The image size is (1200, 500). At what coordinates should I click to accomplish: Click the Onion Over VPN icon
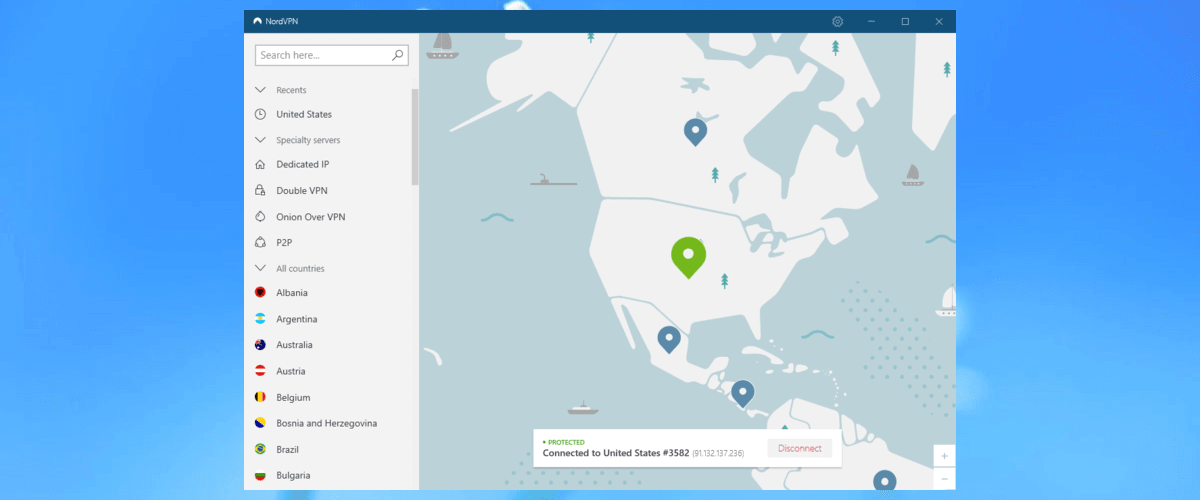point(260,216)
